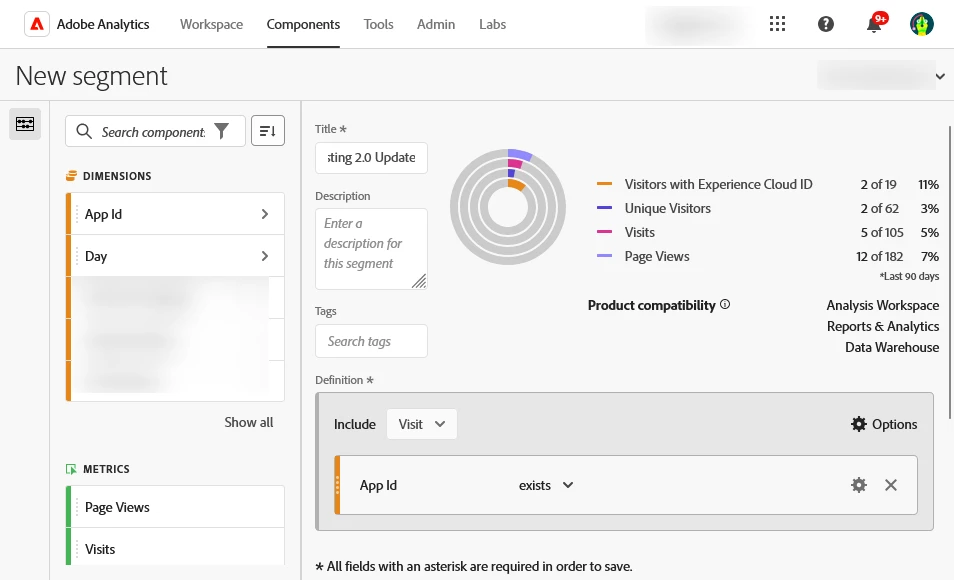Click the description resize handle
954x580 pixels.
coord(419,281)
